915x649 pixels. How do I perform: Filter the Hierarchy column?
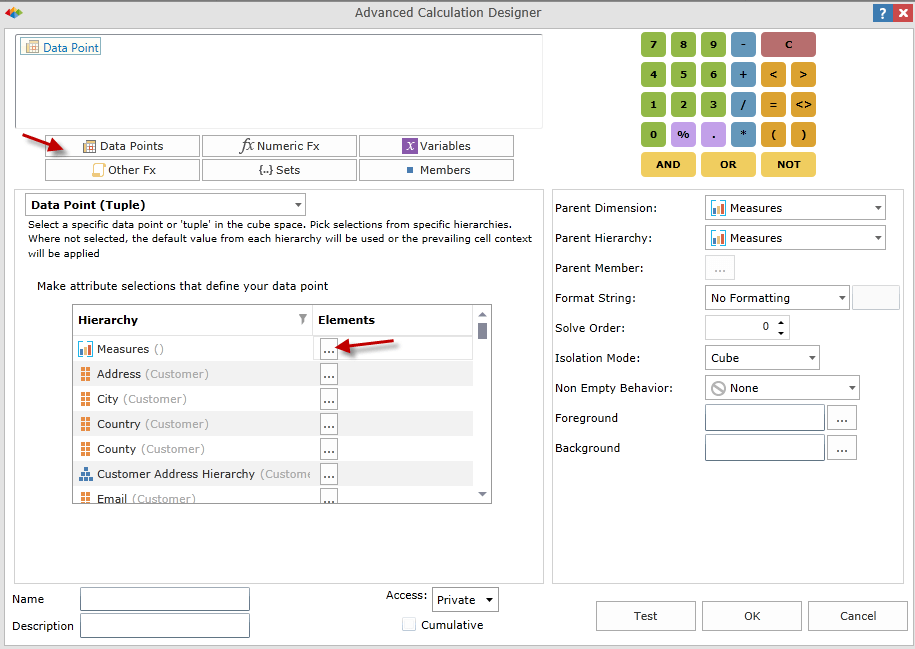point(303,319)
